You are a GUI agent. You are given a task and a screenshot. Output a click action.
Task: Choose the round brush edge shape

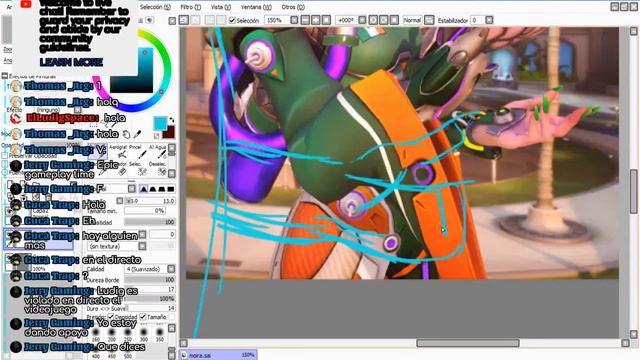(x=153, y=189)
